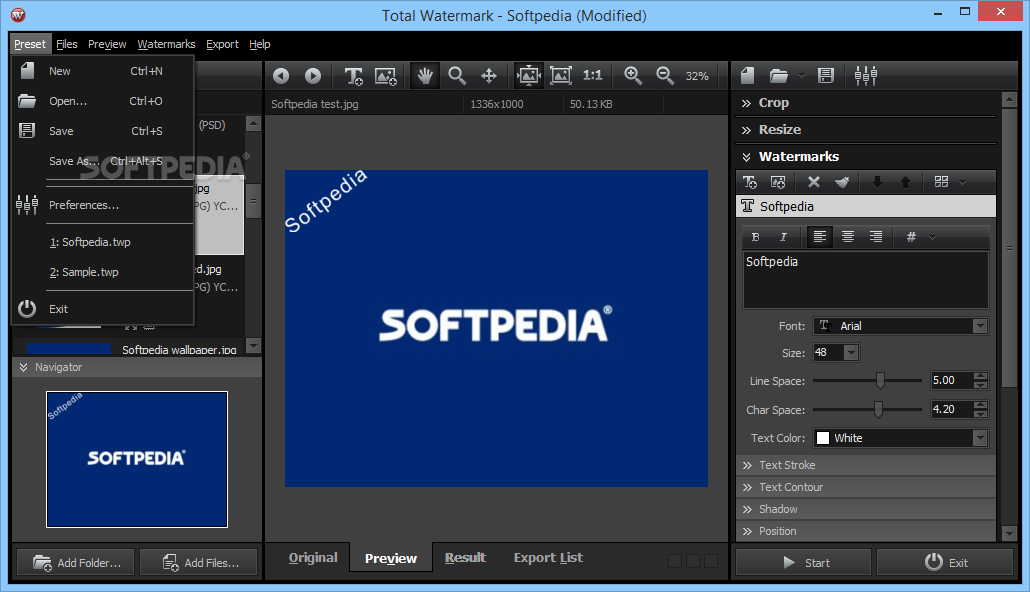Zoom out on the preview
Screen dimensions: 1030x592
665,76
